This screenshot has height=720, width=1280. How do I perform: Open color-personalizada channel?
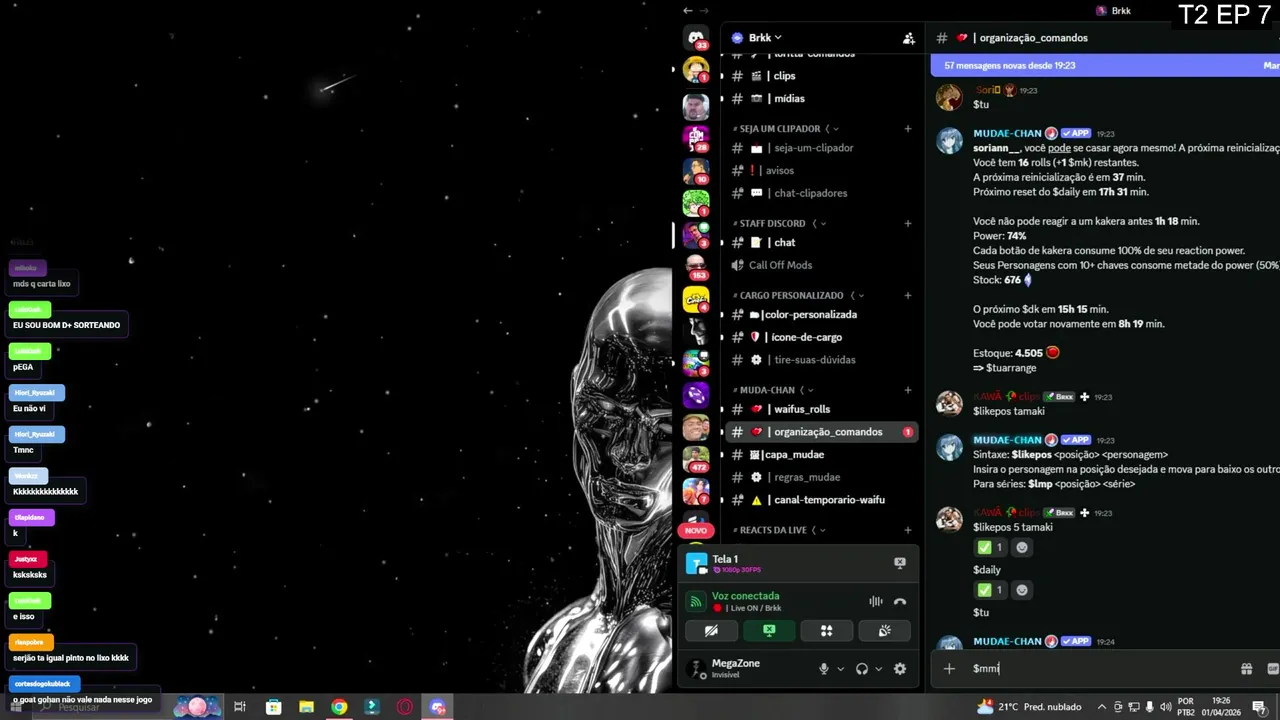click(x=821, y=314)
